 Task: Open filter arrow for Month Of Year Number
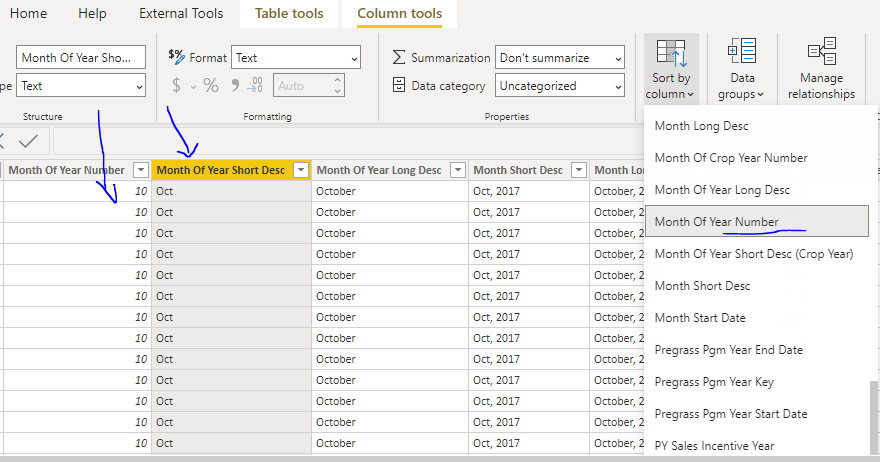click(x=141, y=170)
